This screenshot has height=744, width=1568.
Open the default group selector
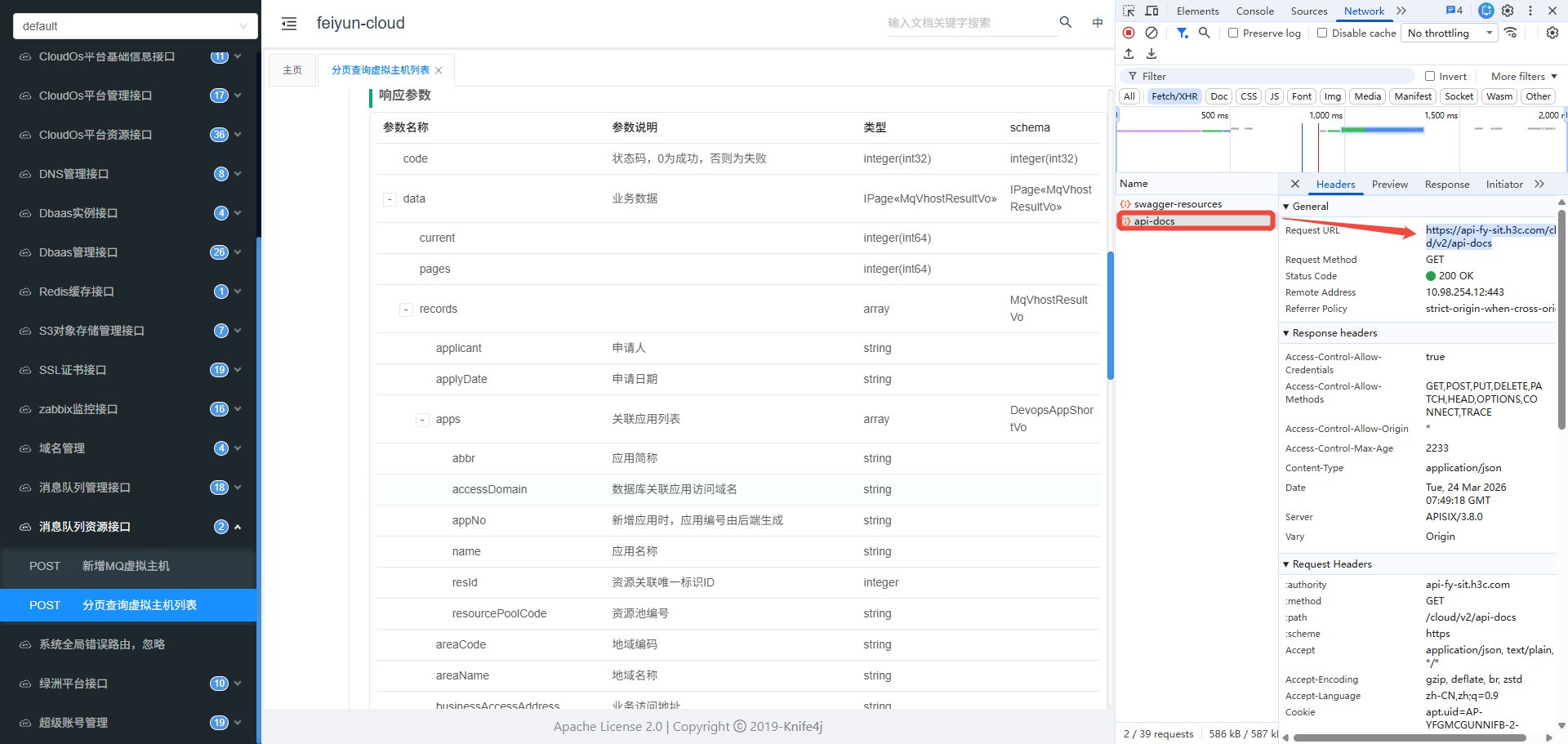click(x=135, y=26)
